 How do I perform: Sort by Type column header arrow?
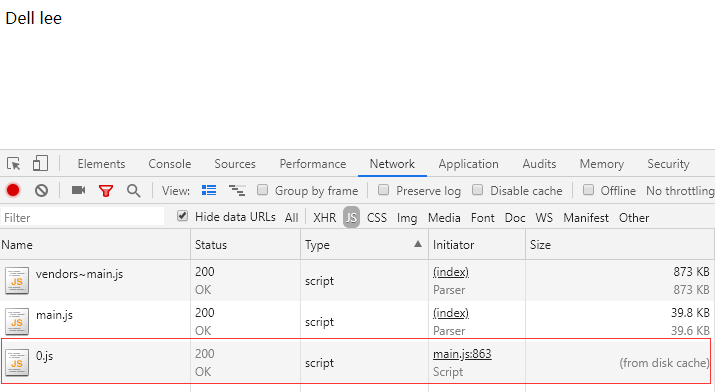[x=418, y=244]
